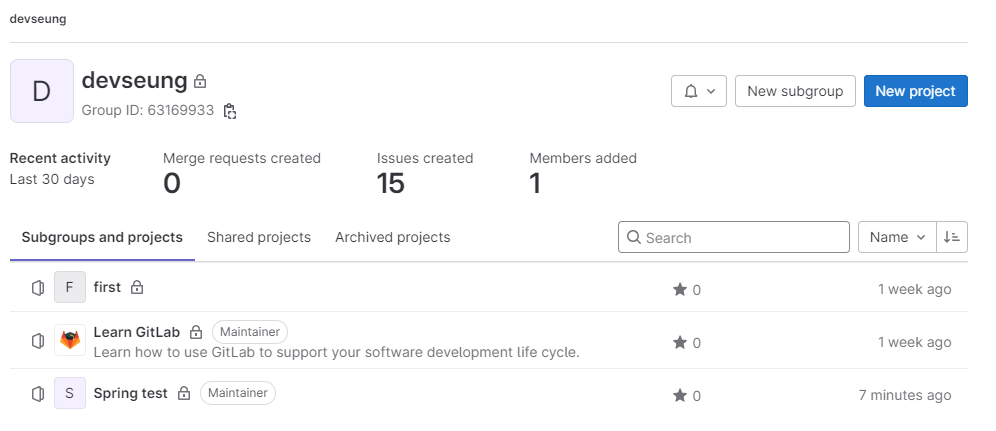Focus the Search input field
This screenshot has height=431, width=996.
pyautogui.click(x=734, y=237)
